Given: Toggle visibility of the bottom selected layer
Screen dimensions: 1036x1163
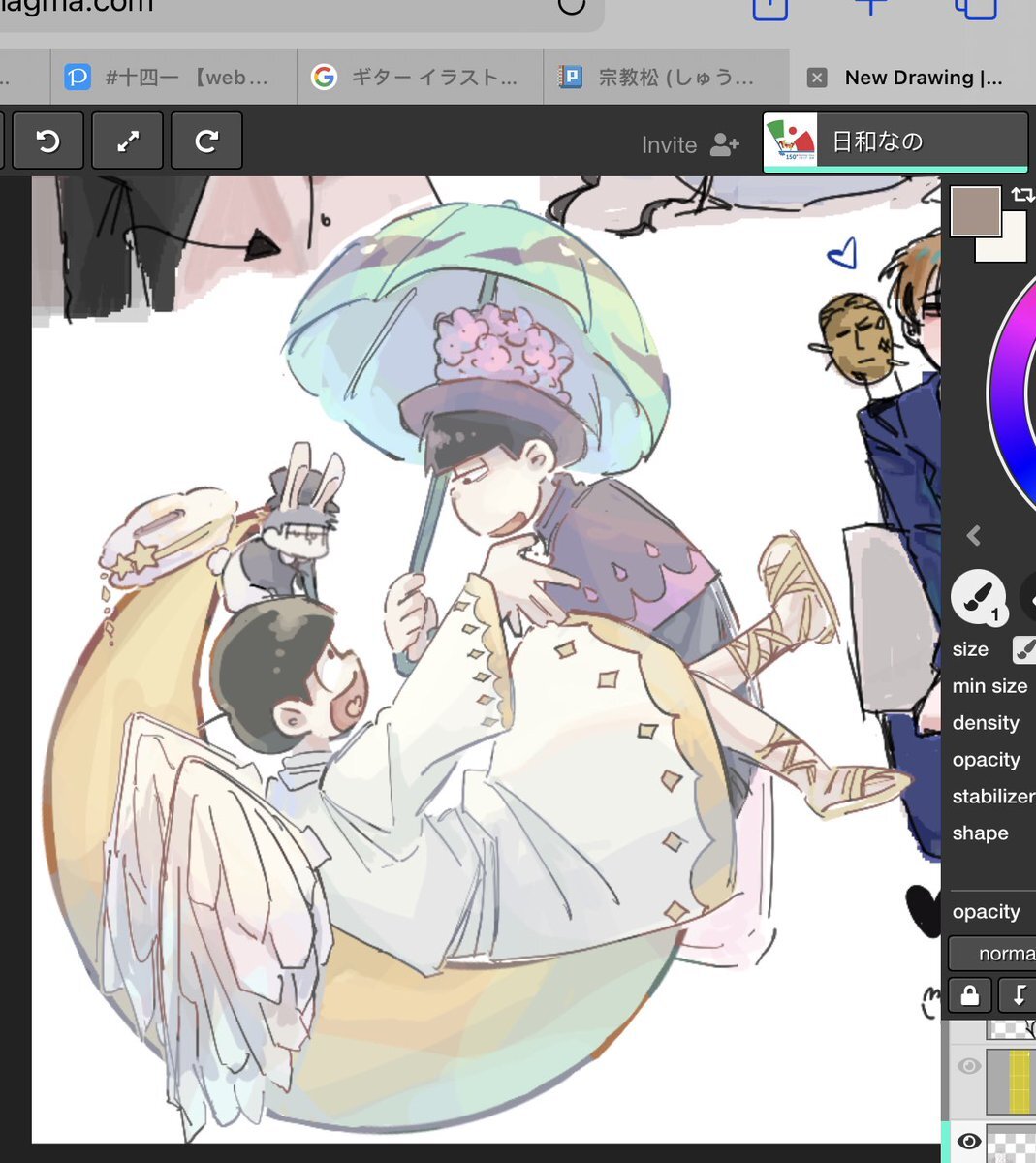Looking at the screenshot, I should 968,1142.
